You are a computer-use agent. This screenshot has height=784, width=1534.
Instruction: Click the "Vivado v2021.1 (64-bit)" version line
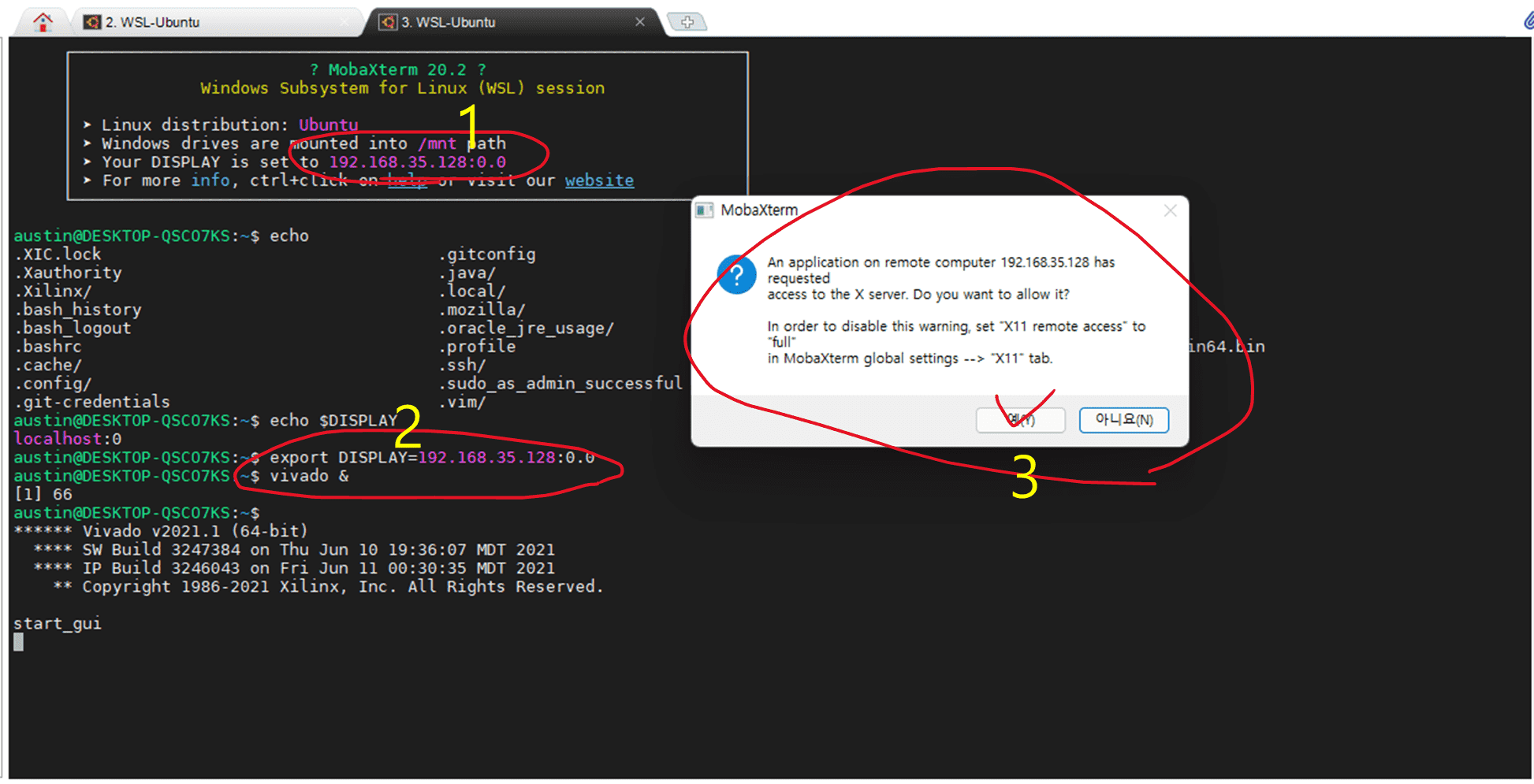pyautogui.click(x=195, y=531)
